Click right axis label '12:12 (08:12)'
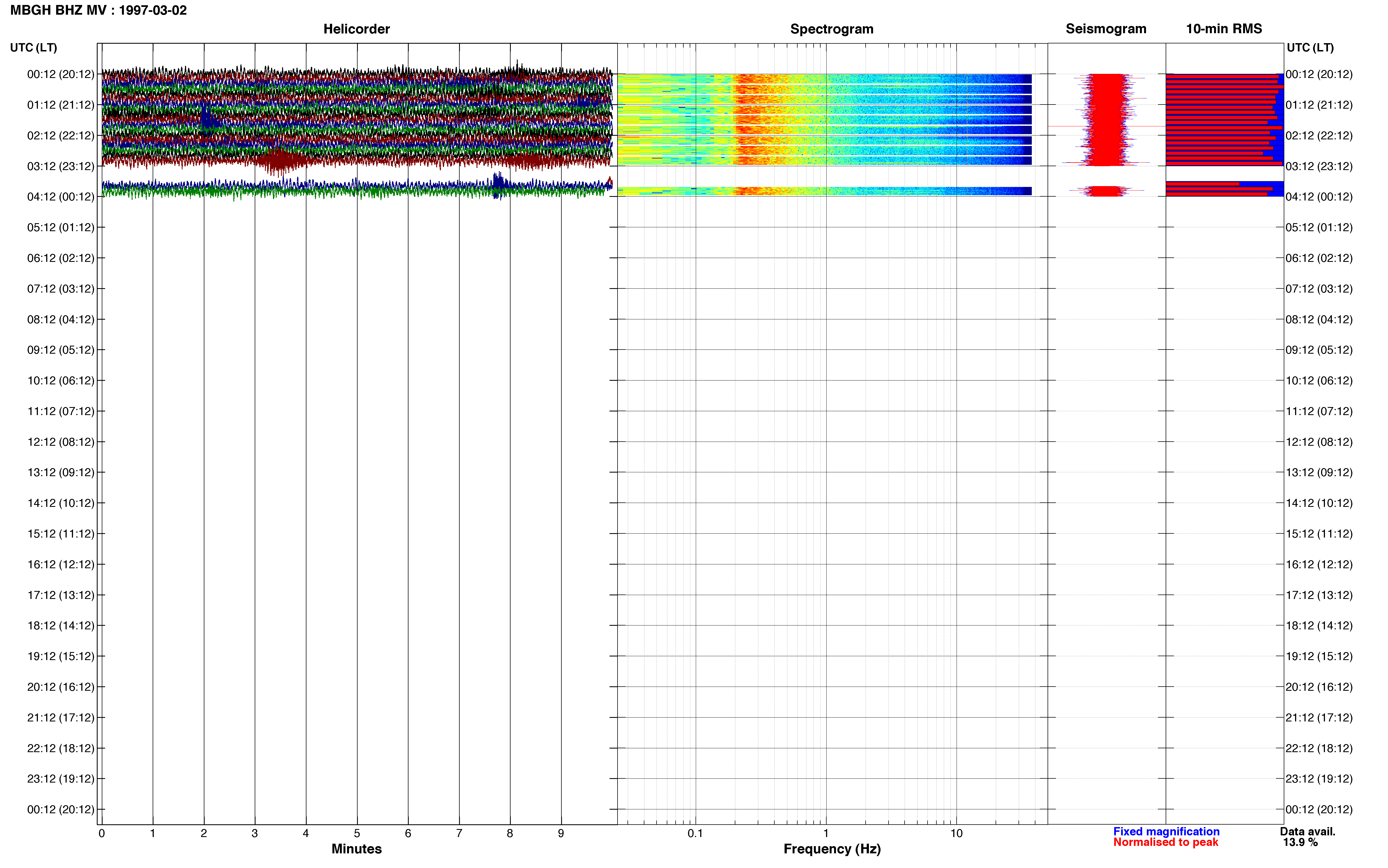1388x868 pixels. (x=1319, y=442)
